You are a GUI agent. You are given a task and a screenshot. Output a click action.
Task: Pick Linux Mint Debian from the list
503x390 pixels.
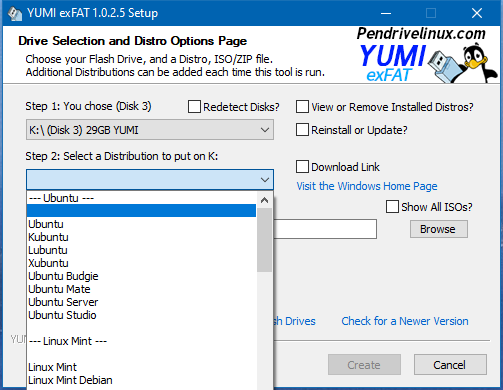(x=70, y=380)
